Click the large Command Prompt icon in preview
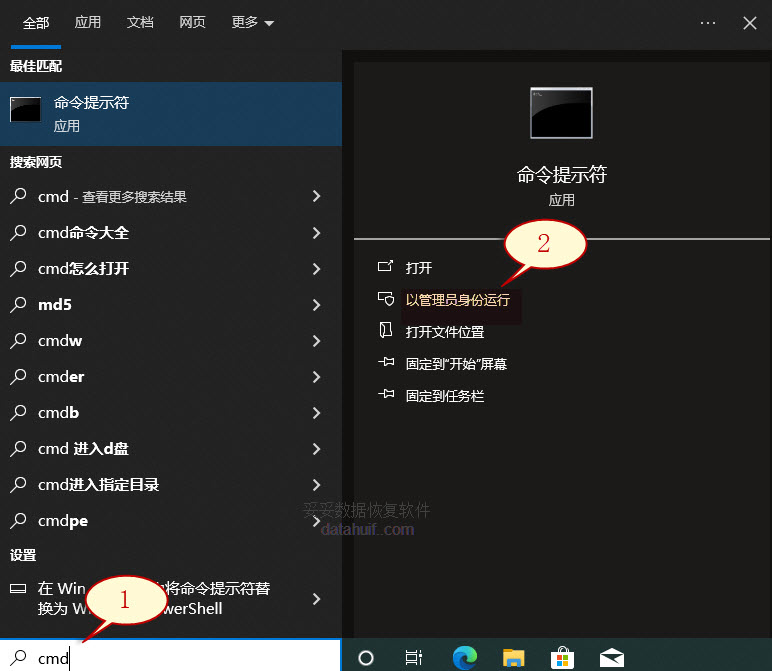The width and height of the screenshot is (772, 671). click(561, 113)
